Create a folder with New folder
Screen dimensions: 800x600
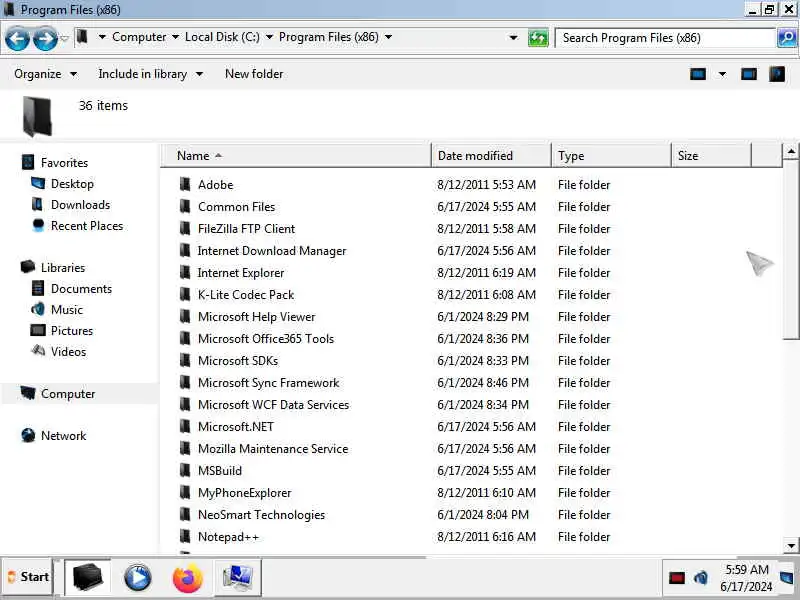coord(254,74)
